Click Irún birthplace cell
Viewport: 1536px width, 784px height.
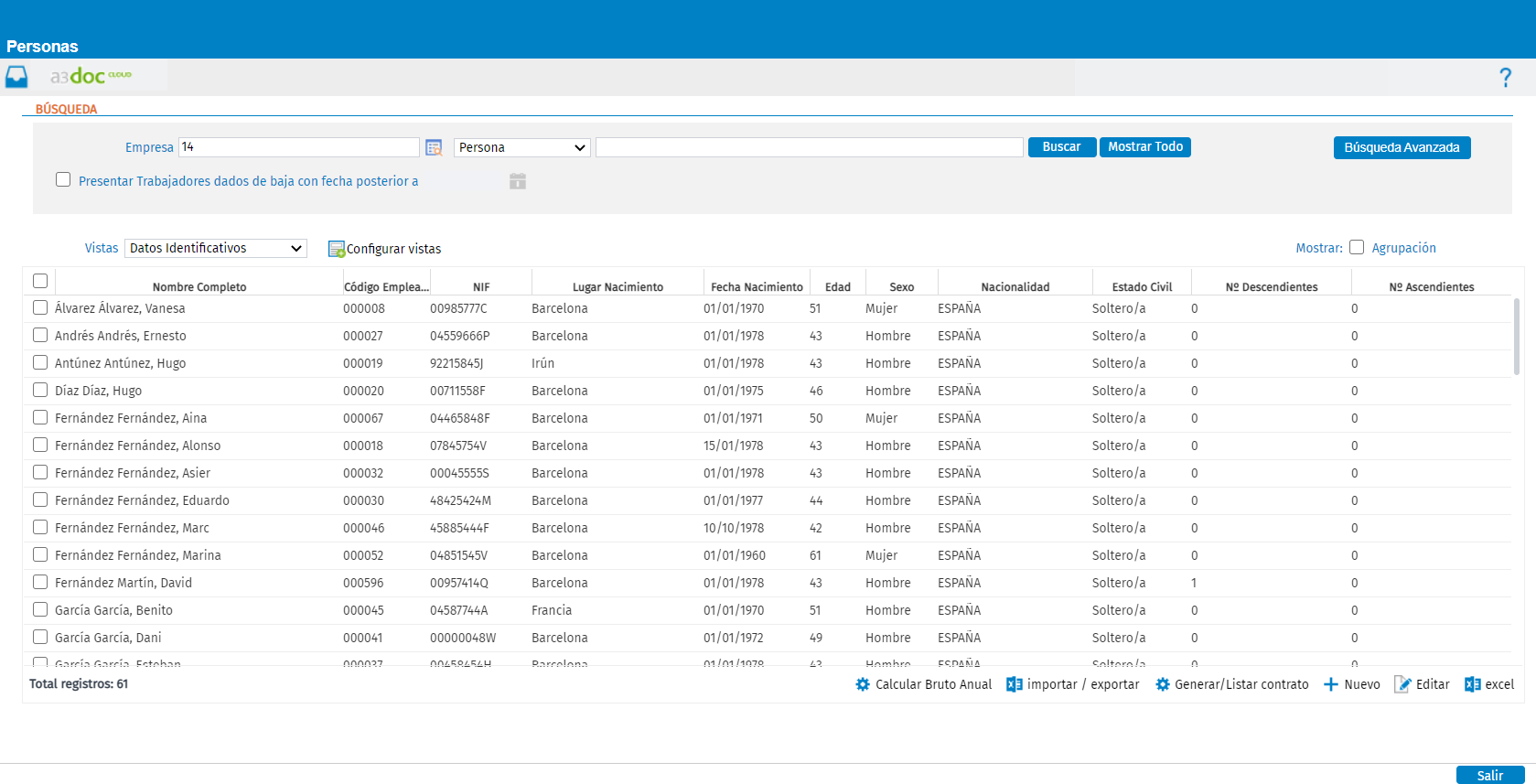[x=543, y=363]
